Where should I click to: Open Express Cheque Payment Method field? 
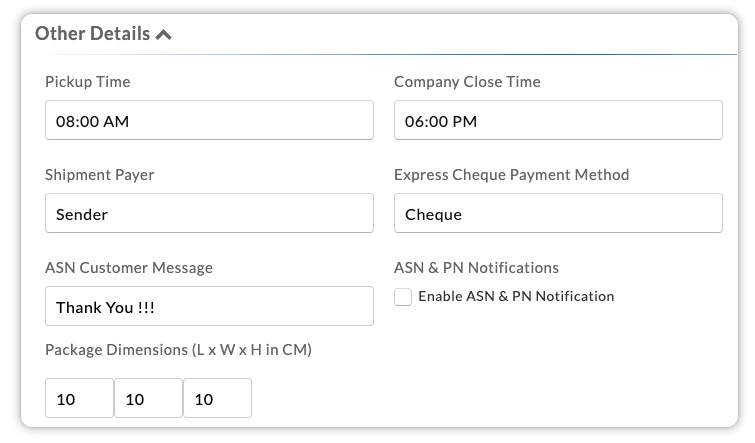point(558,213)
